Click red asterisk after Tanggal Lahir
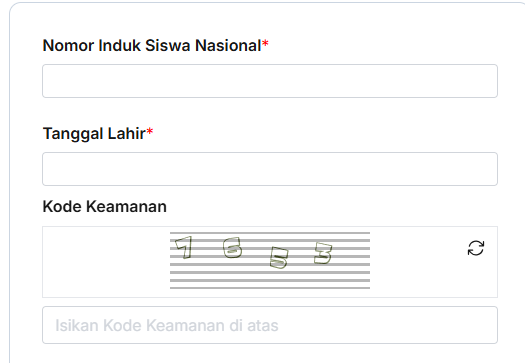The height and width of the screenshot is (363, 525). (x=150, y=131)
